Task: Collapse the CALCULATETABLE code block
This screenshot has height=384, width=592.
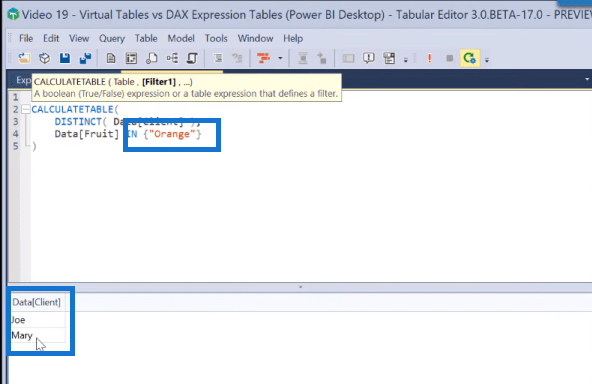Action: coord(26,109)
